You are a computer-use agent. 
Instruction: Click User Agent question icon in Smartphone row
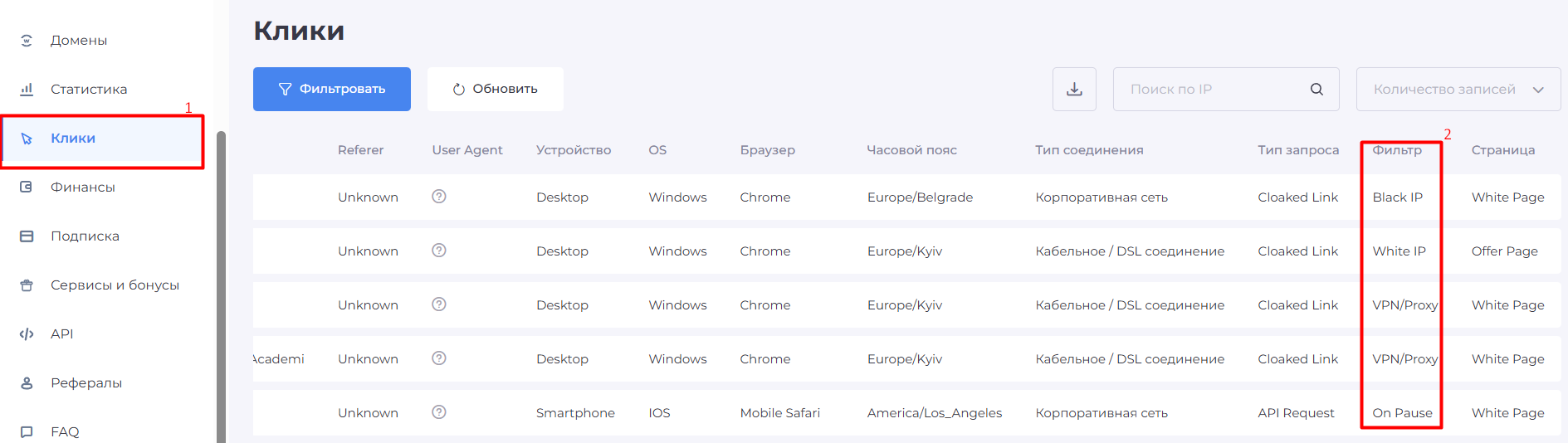tap(439, 412)
